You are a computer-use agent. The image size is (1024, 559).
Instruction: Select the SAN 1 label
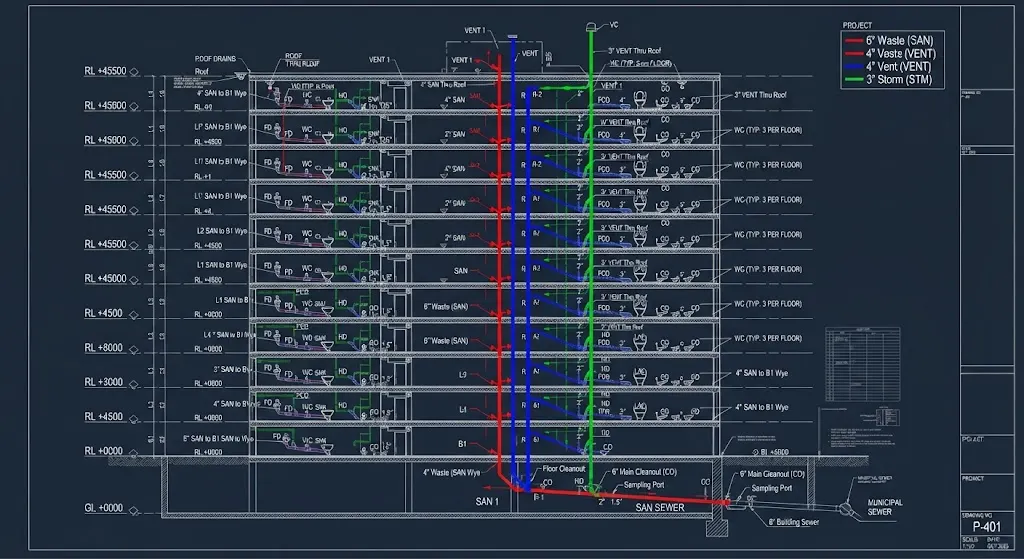tap(487, 502)
